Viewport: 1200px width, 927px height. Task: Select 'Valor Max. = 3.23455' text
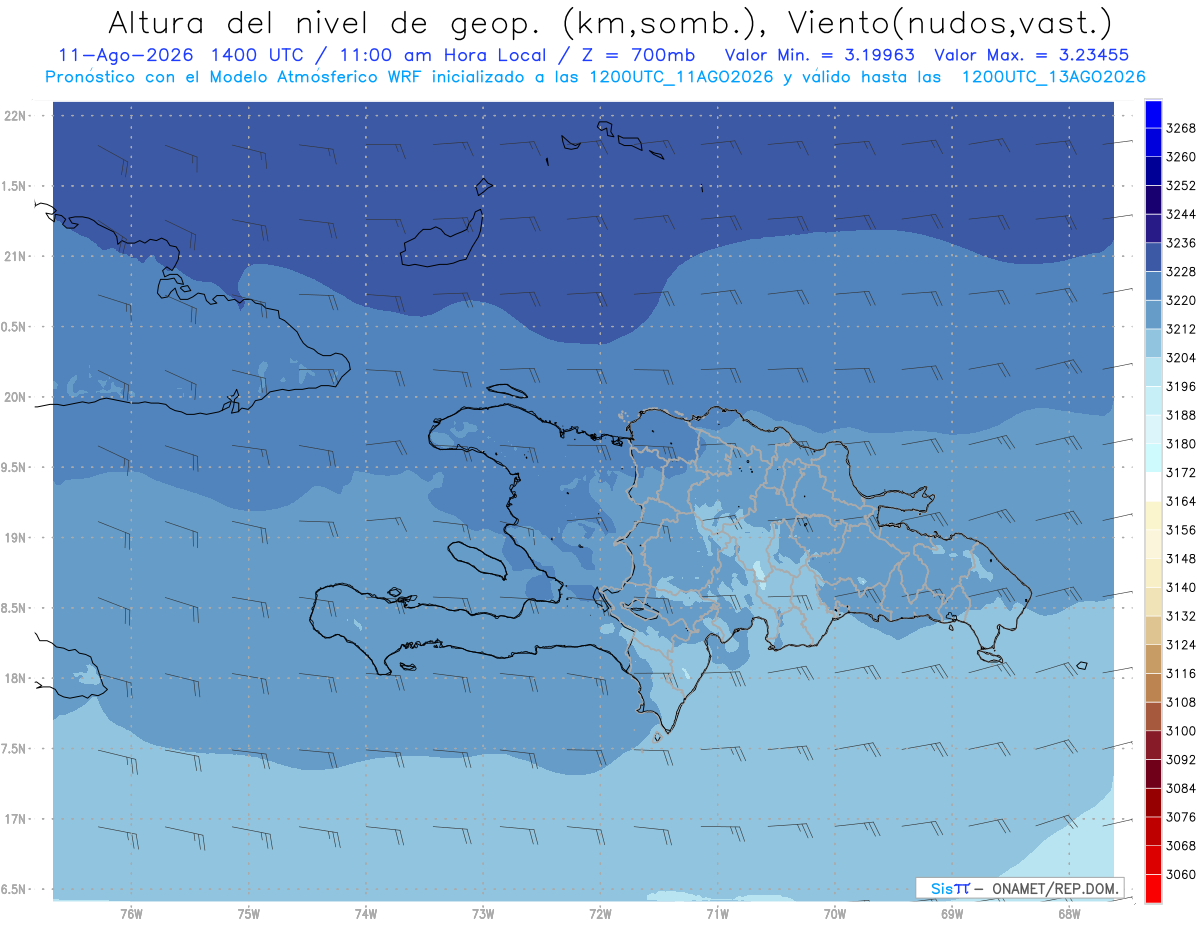coord(1031,56)
